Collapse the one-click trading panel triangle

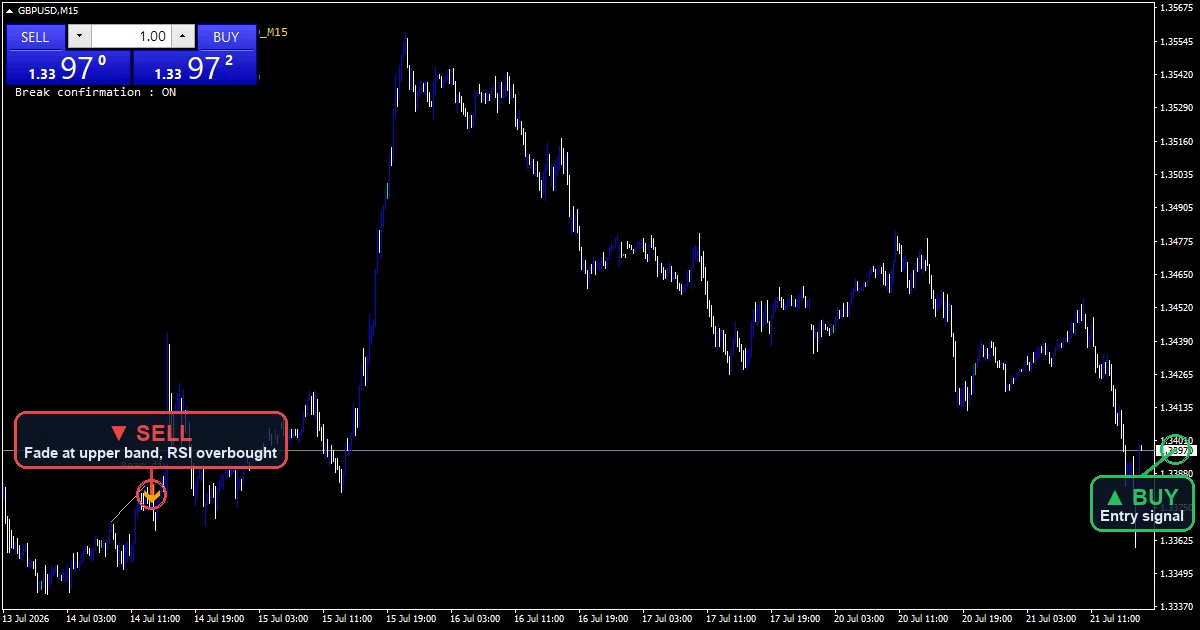point(10,10)
